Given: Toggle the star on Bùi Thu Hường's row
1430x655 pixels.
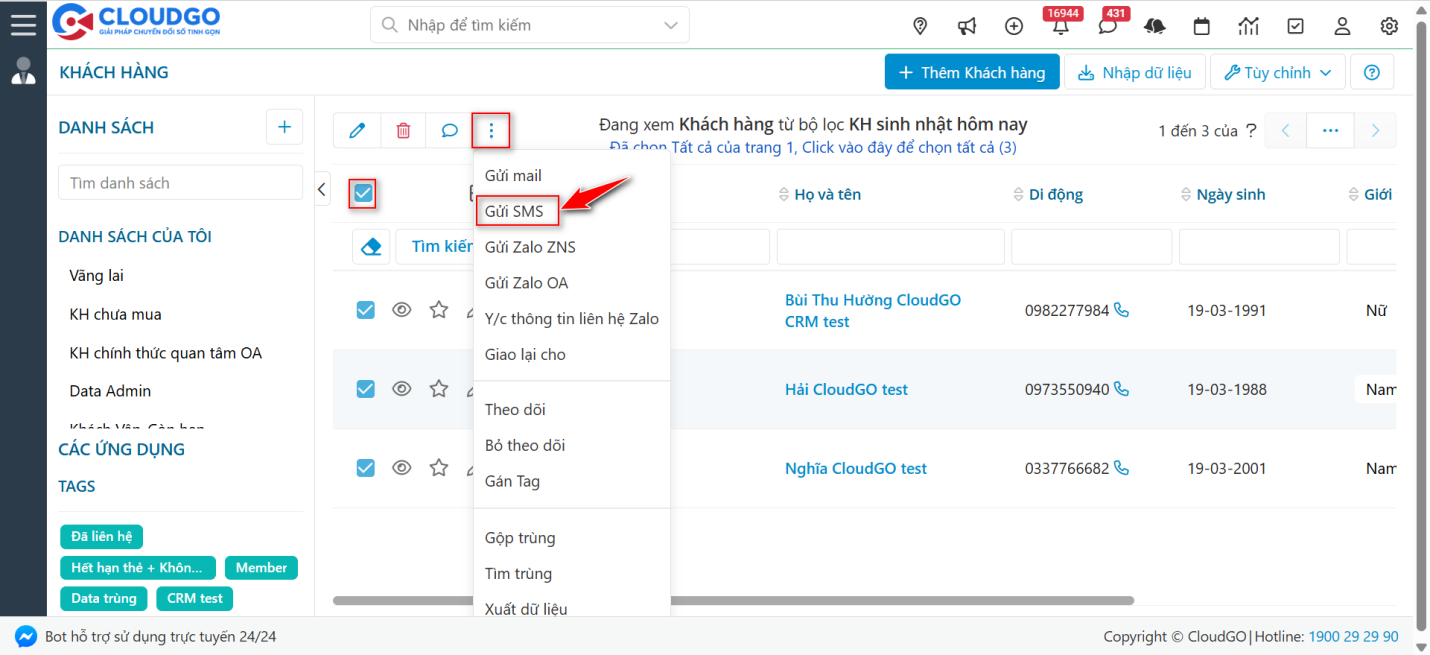Looking at the screenshot, I should pos(438,310).
